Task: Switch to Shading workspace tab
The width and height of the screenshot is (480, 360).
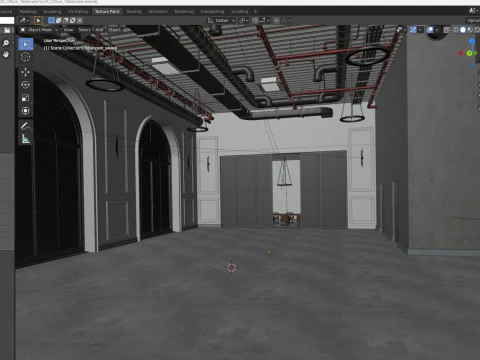Action: click(134, 11)
